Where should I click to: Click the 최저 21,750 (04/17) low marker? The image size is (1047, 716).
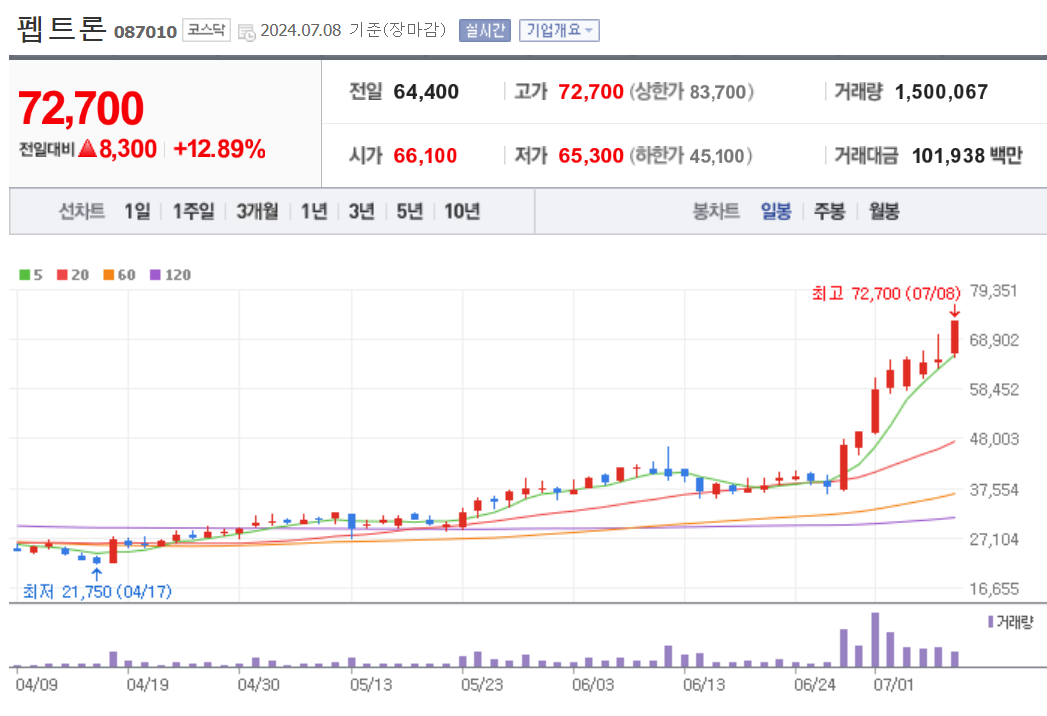point(97,592)
